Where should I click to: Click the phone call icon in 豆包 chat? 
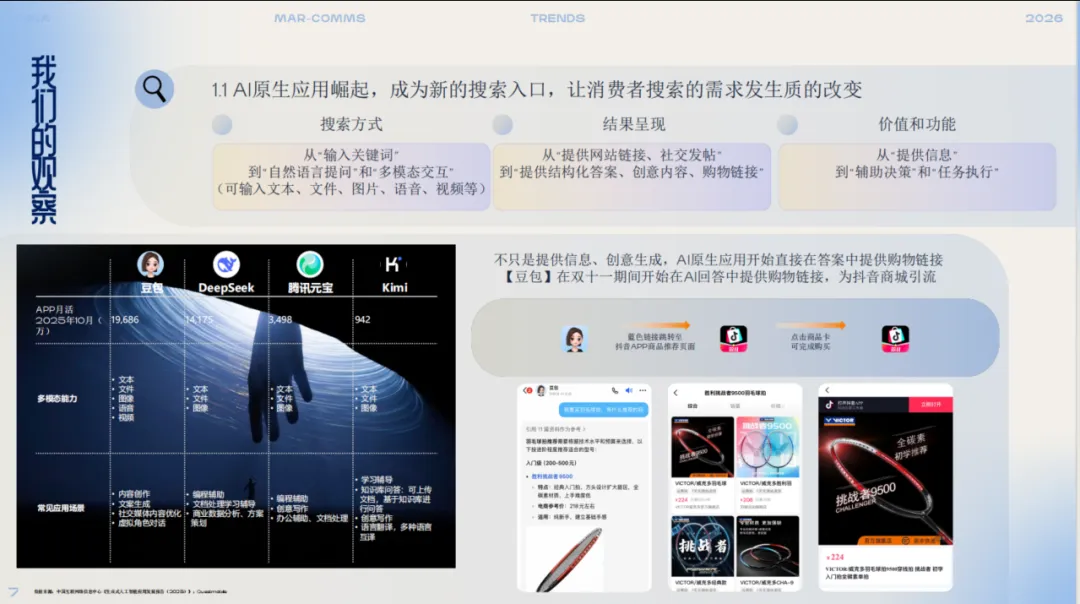point(615,390)
